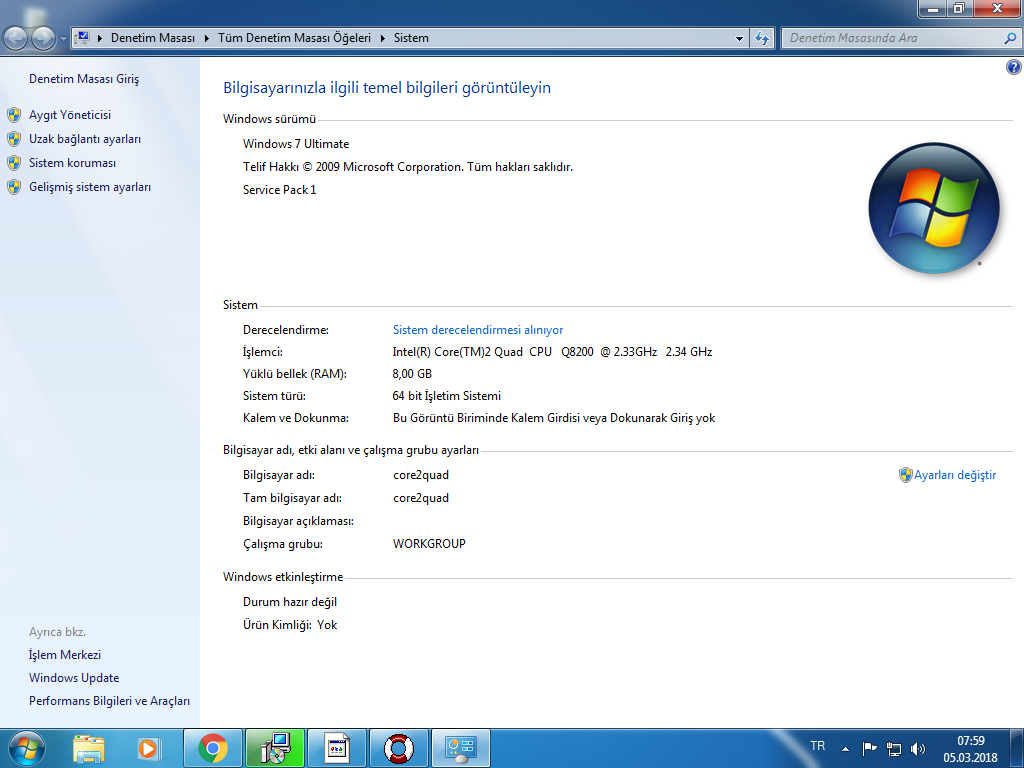This screenshot has width=1024, height=768.
Task: Click the installer icon on green taskbar button
Action: coord(275,748)
